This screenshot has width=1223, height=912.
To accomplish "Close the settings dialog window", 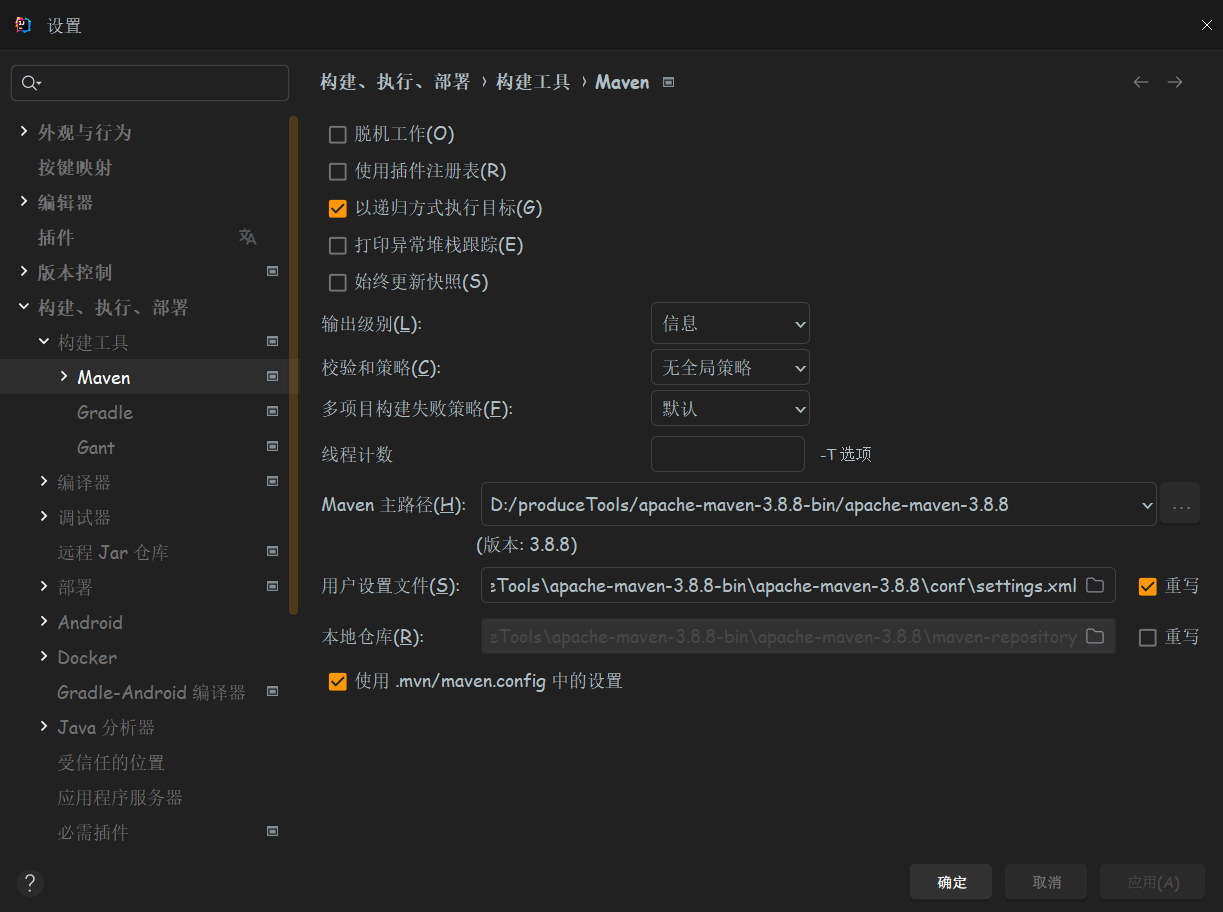I will [x=1207, y=25].
